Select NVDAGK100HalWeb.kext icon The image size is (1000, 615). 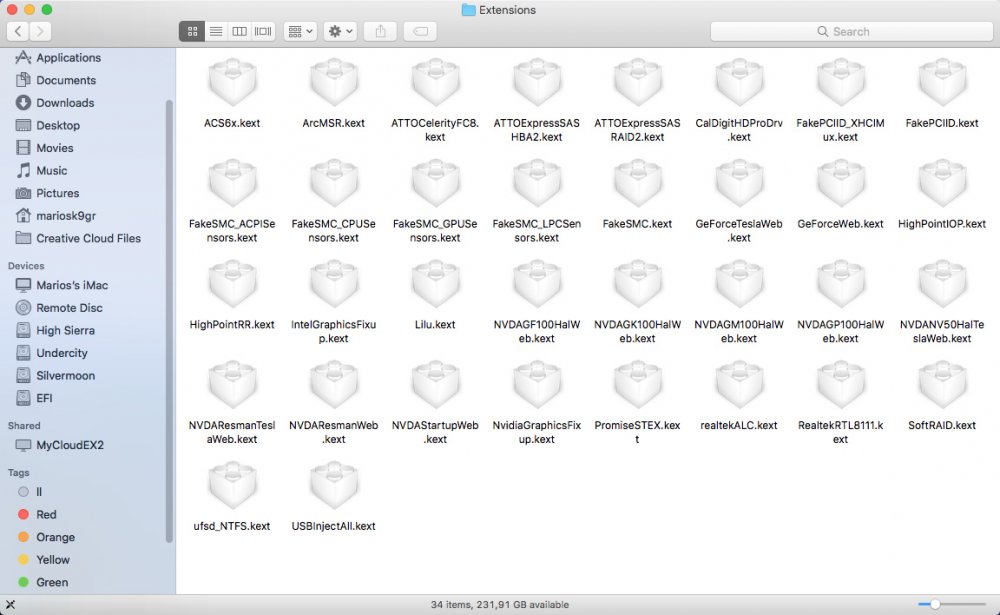[x=638, y=285]
